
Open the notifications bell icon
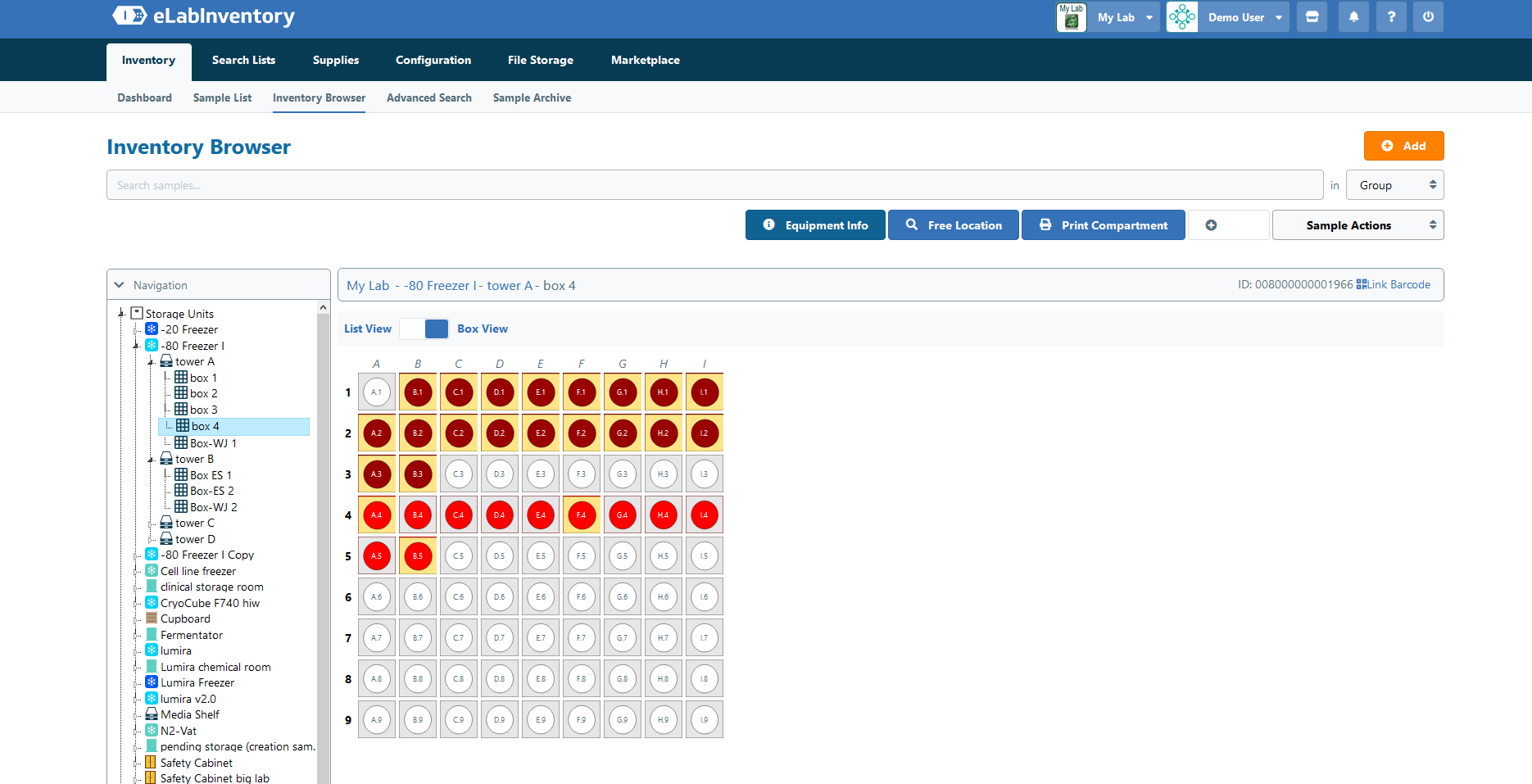[1353, 17]
